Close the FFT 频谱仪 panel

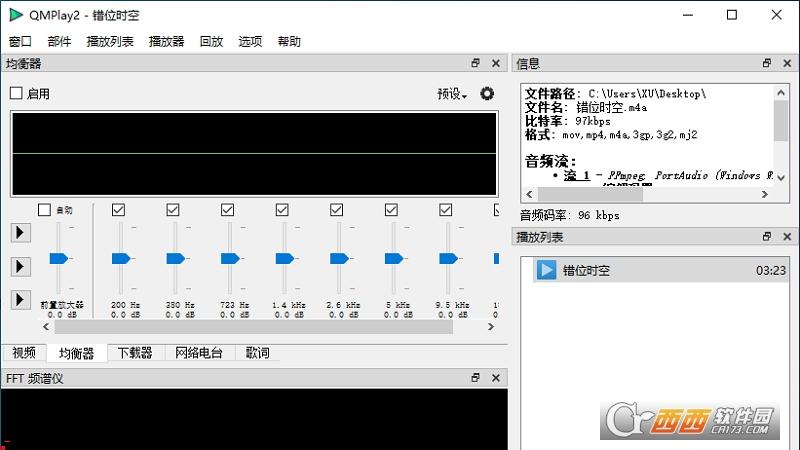pos(496,378)
